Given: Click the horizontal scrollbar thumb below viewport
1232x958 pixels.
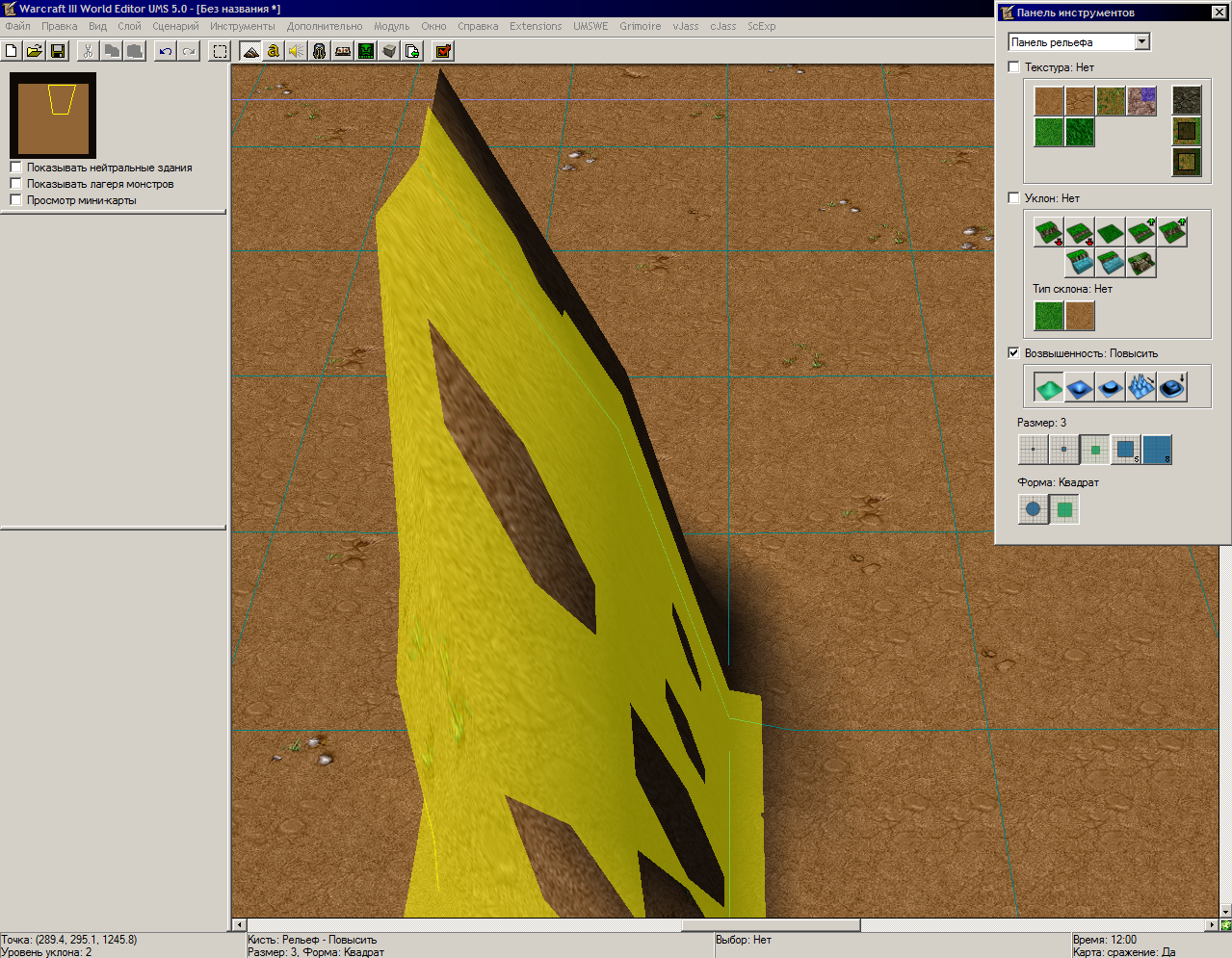Looking at the screenshot, I should 771,925.
